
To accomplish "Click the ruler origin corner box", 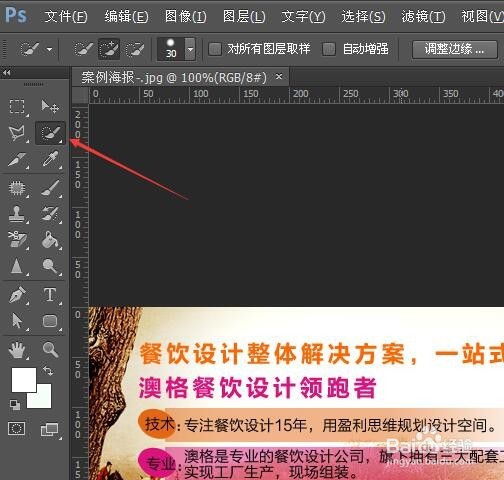I will (80, 96).
